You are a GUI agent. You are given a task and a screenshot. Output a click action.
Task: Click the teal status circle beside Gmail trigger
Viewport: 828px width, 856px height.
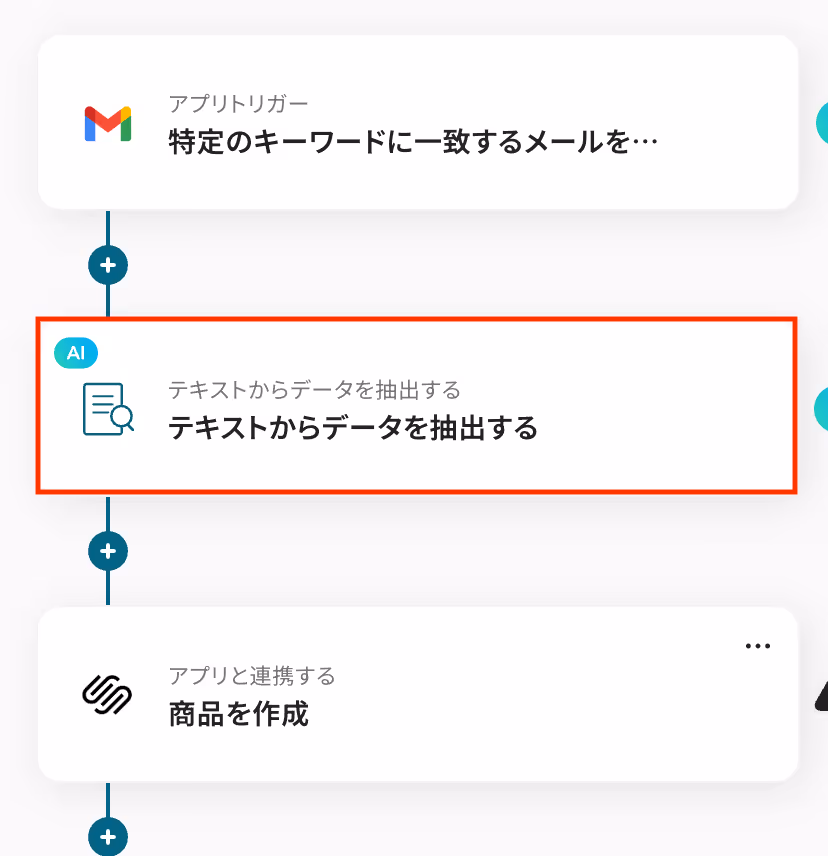click(822, 123)
